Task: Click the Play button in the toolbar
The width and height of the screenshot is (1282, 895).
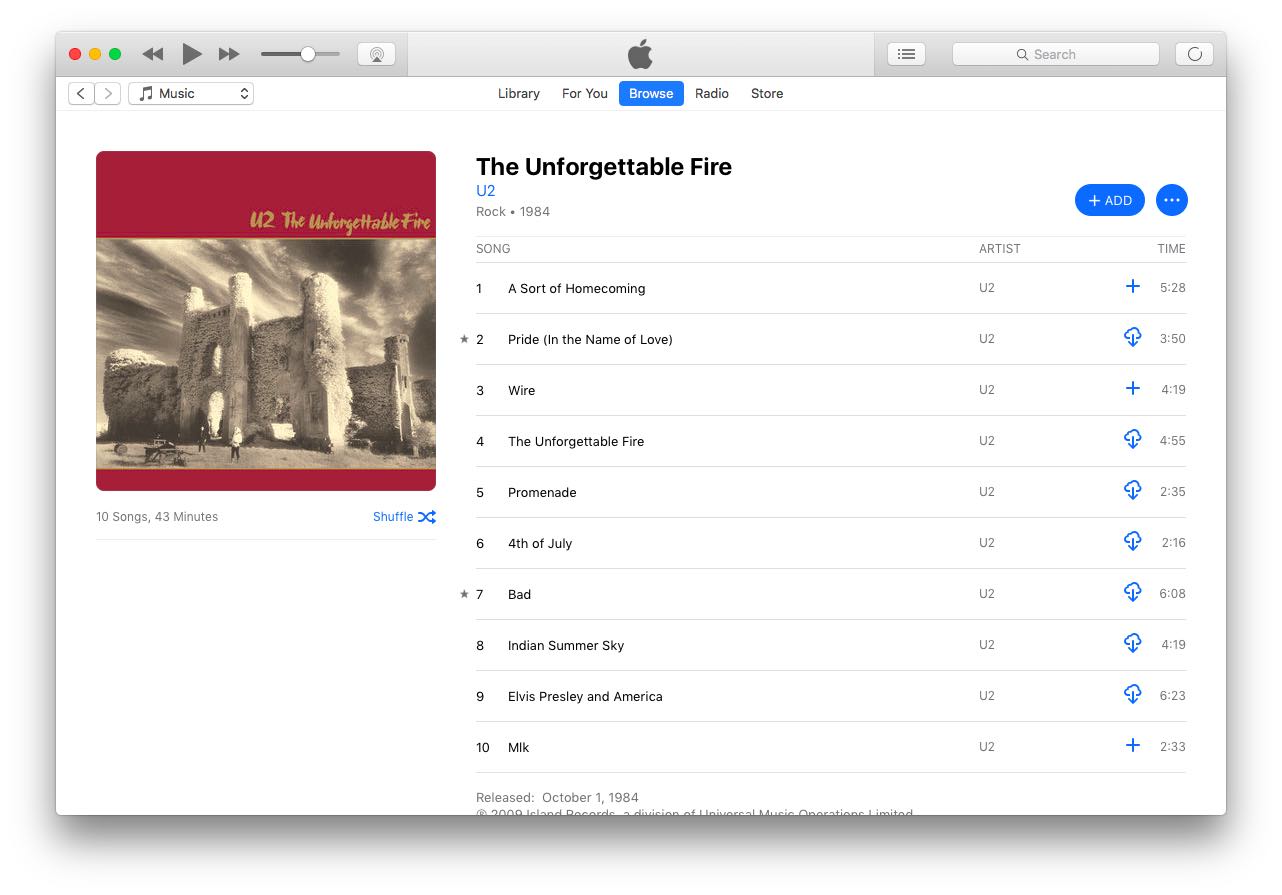Action: tap(192, 54)
